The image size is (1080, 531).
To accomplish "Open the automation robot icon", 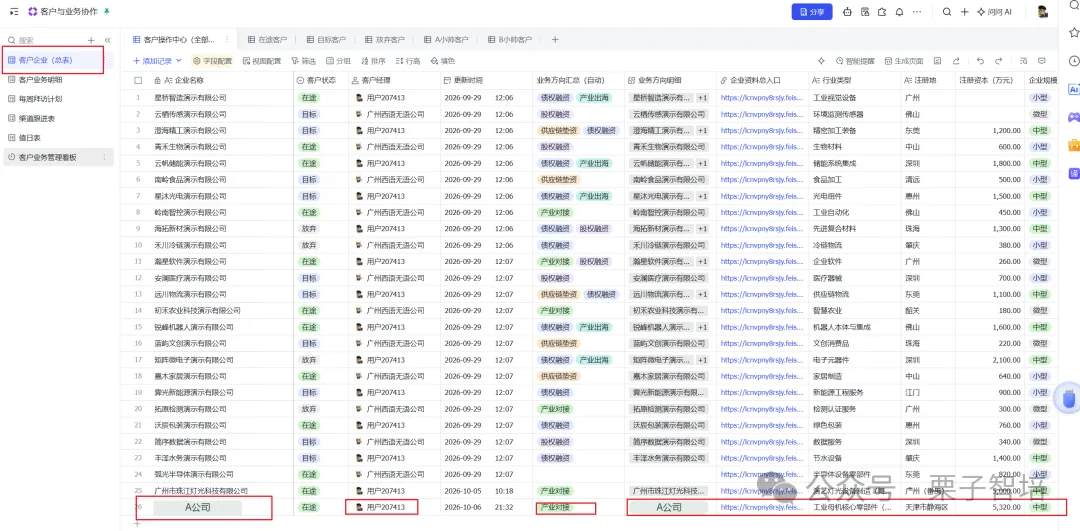I will click(x=847, y=12).
